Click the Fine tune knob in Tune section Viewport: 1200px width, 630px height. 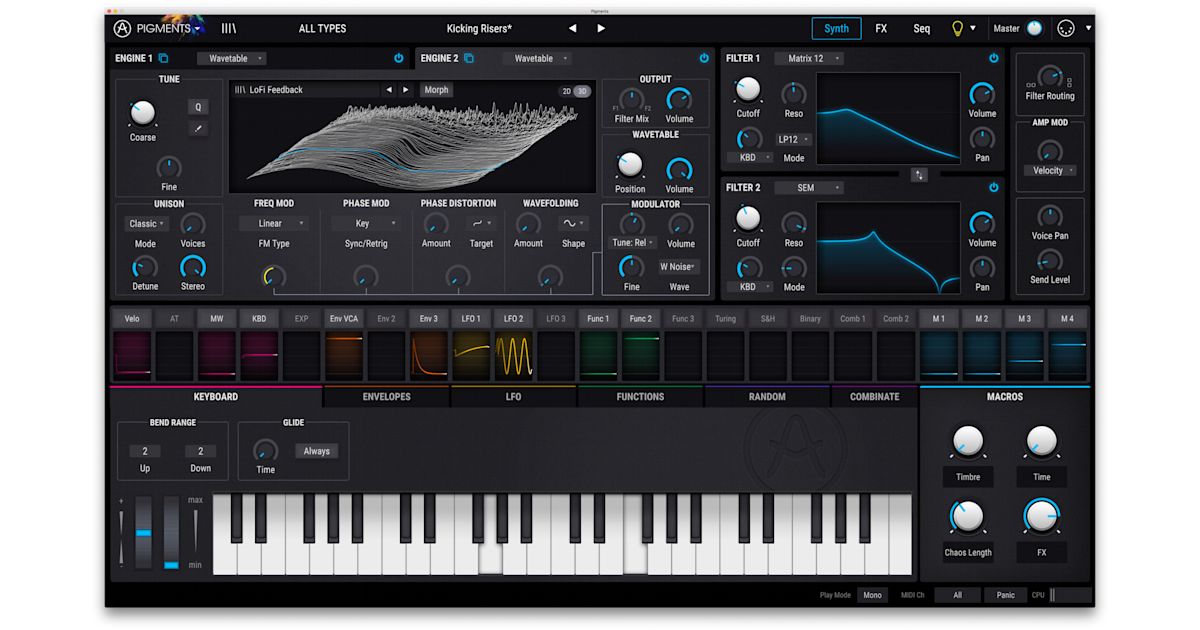pos(169,167)
